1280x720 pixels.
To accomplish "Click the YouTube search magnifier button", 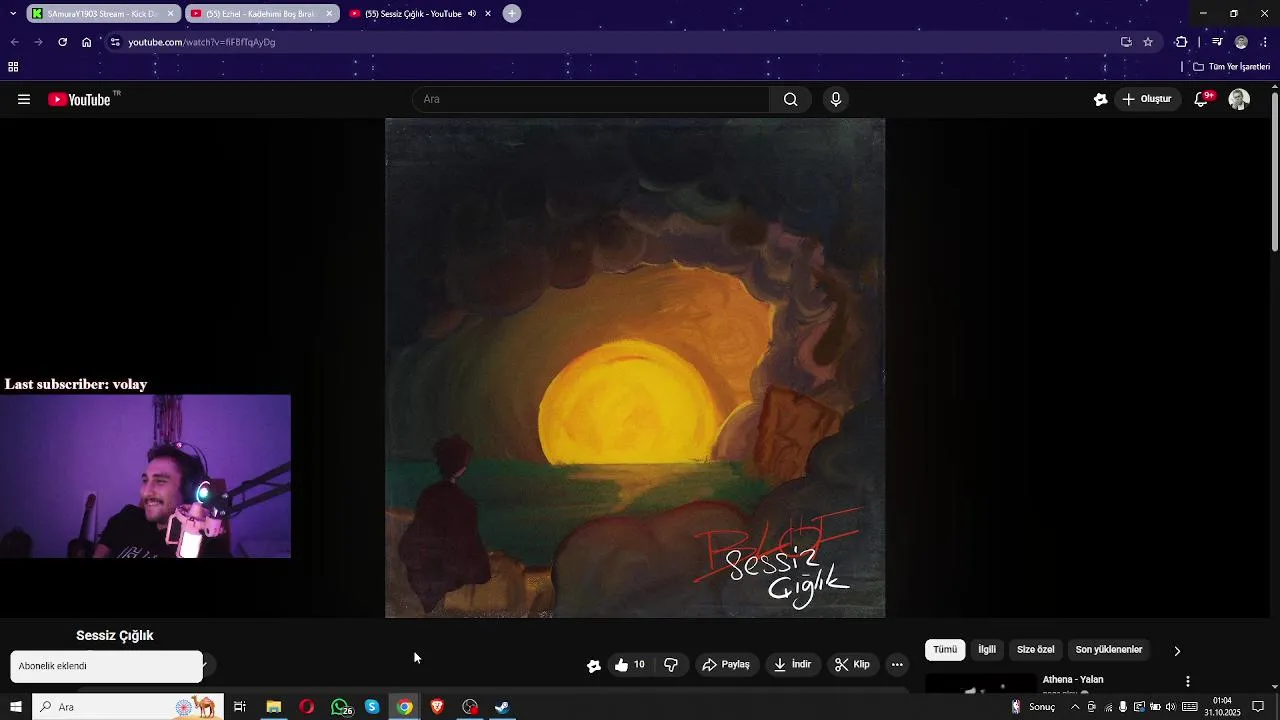I will (790, 99).
